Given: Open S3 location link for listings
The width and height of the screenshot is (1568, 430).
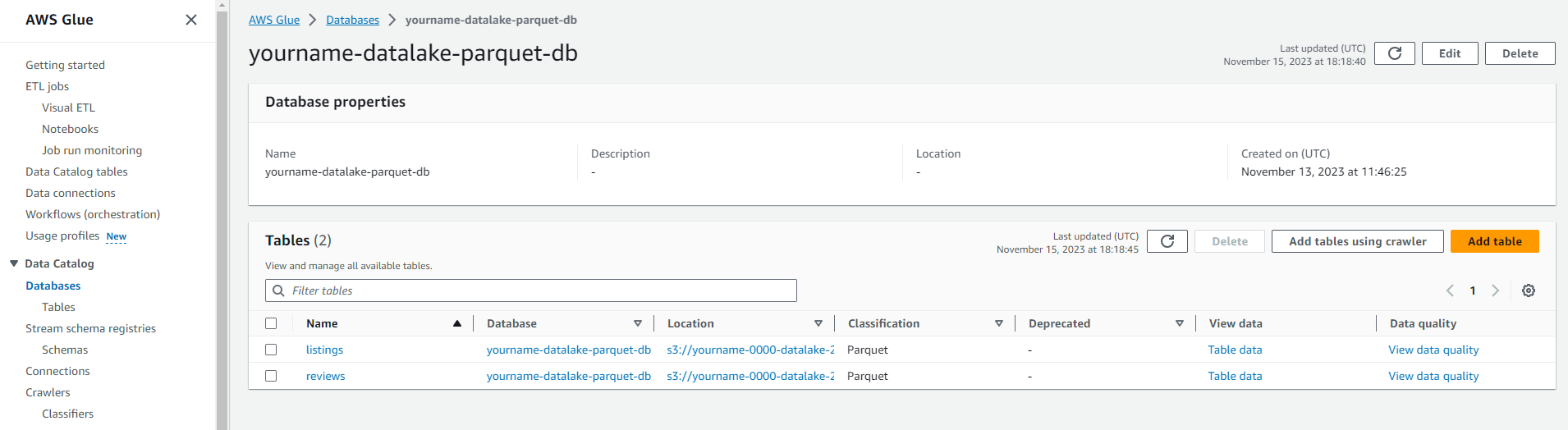Looking at the screenshot, I should 750,350.
